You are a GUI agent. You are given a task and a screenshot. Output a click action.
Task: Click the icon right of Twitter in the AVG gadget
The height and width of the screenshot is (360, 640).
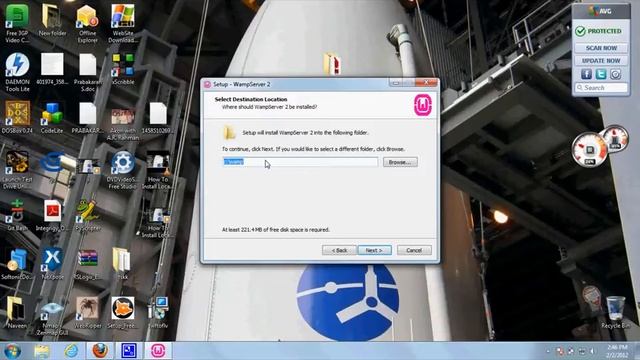click(x=616, y=74)
